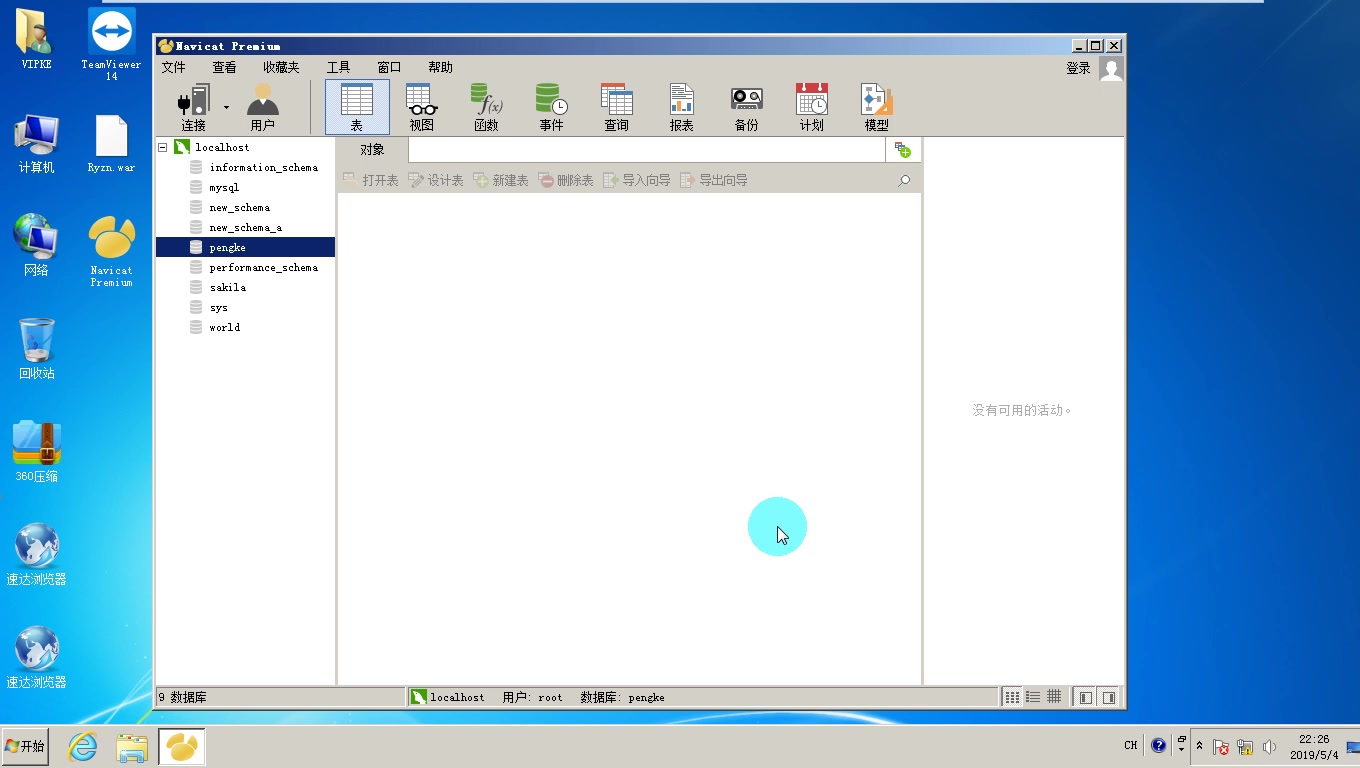
Task: Select the 函数 (Function) toolbar icon
Action: pyautogui.click(x=487, y=108)
